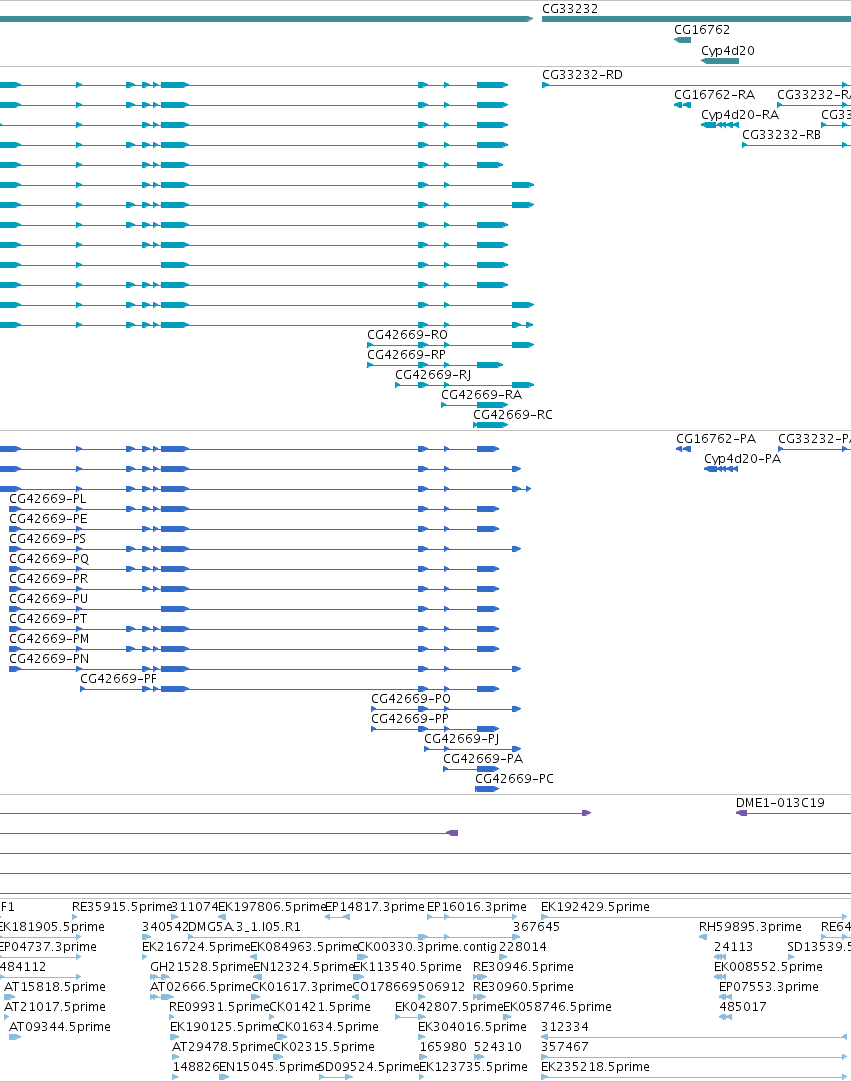Click the CG16762 gene label
The height and width of the screenshot is (1082, 851).
pos(702,30)
